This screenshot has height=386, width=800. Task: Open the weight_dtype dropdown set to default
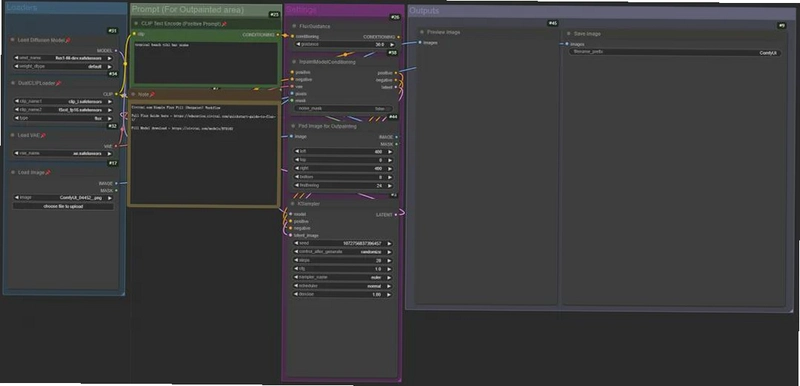(x=63, y=66)
